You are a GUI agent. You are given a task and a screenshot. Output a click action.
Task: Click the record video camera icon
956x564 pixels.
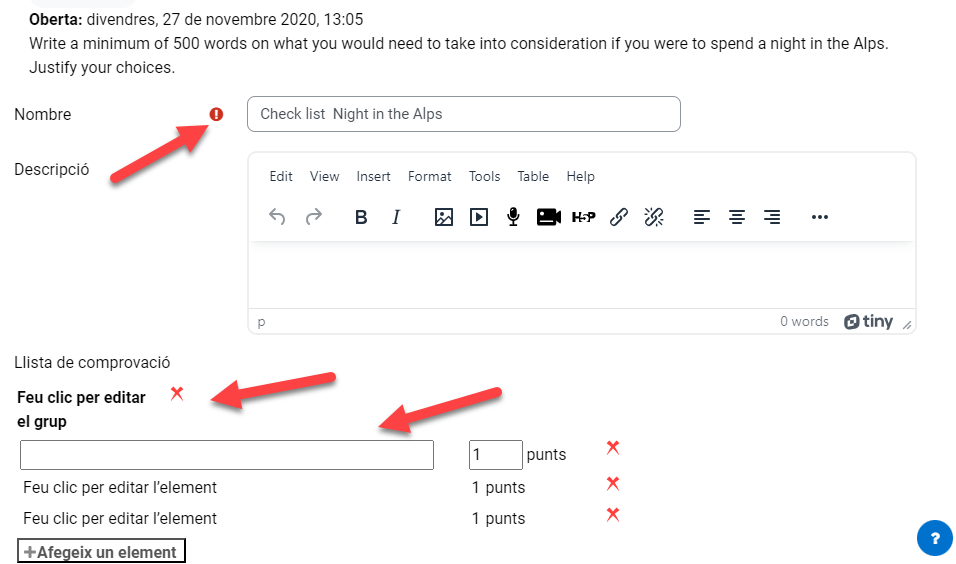click(x=548, y=217)
